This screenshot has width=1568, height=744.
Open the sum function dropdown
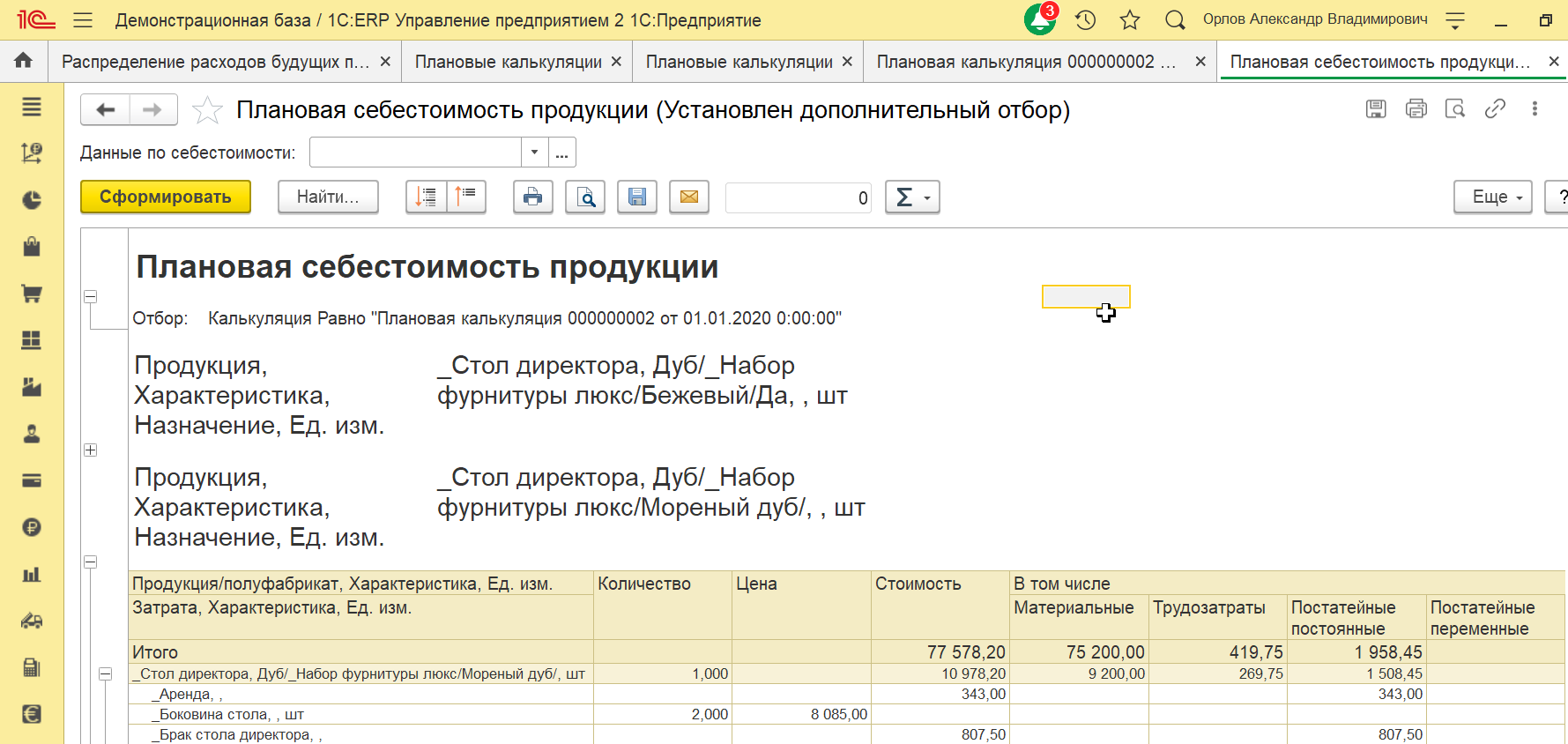pos(912,197)
